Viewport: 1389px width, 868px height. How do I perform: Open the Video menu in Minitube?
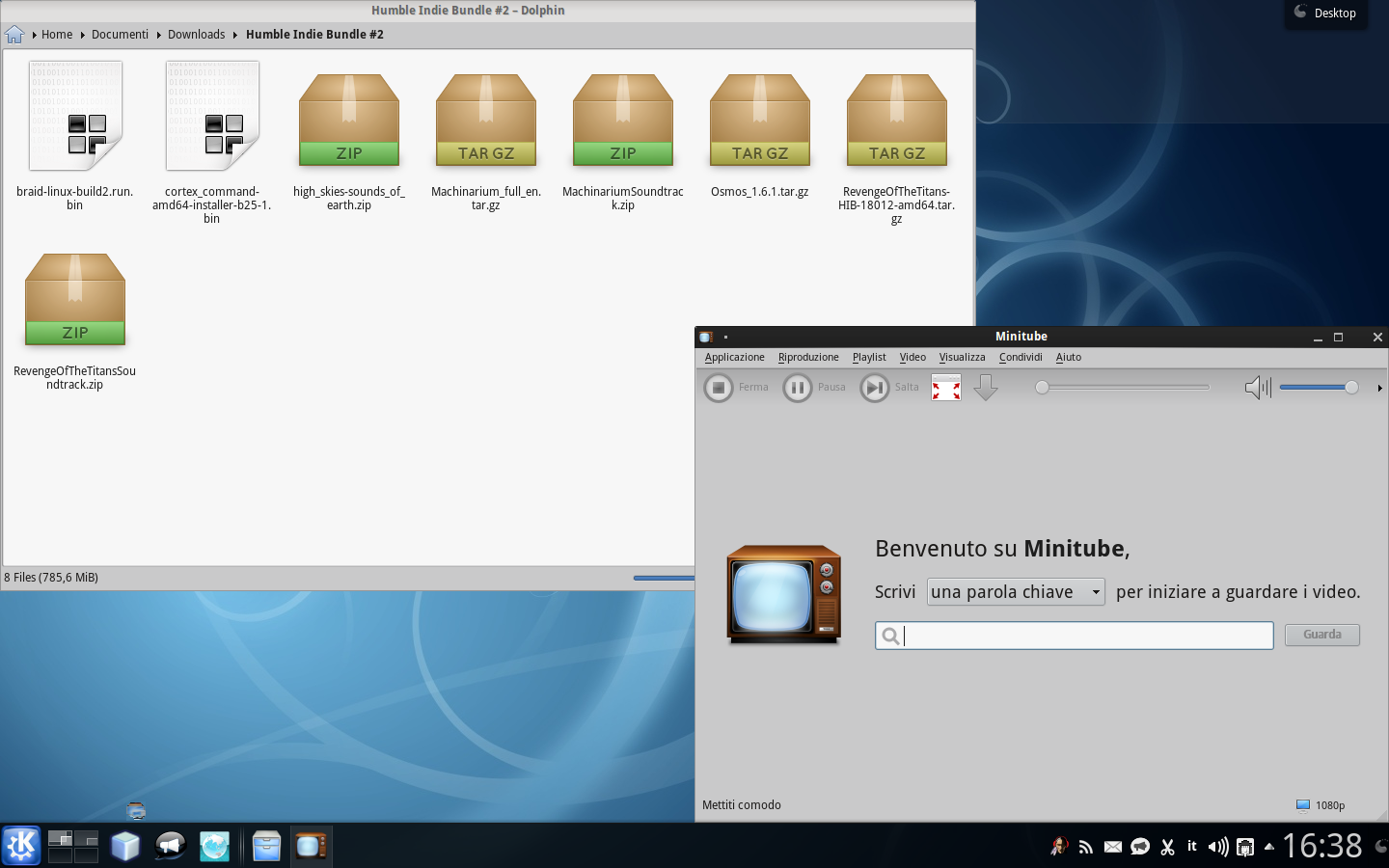click(912, 357)
